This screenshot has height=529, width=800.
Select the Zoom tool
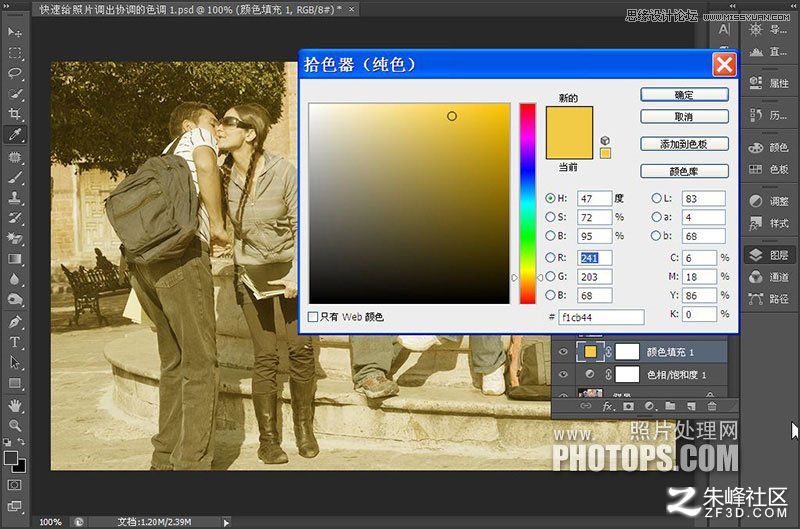coord(15,425)
